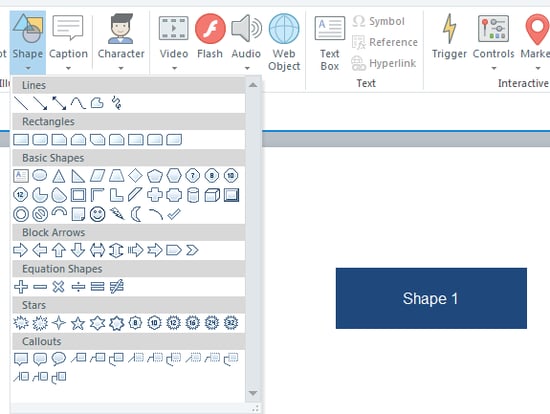Select the smiley face basic shape
The height and width of the screenshot is (414, 550).
pyautogui.click(x=97, y=214)
